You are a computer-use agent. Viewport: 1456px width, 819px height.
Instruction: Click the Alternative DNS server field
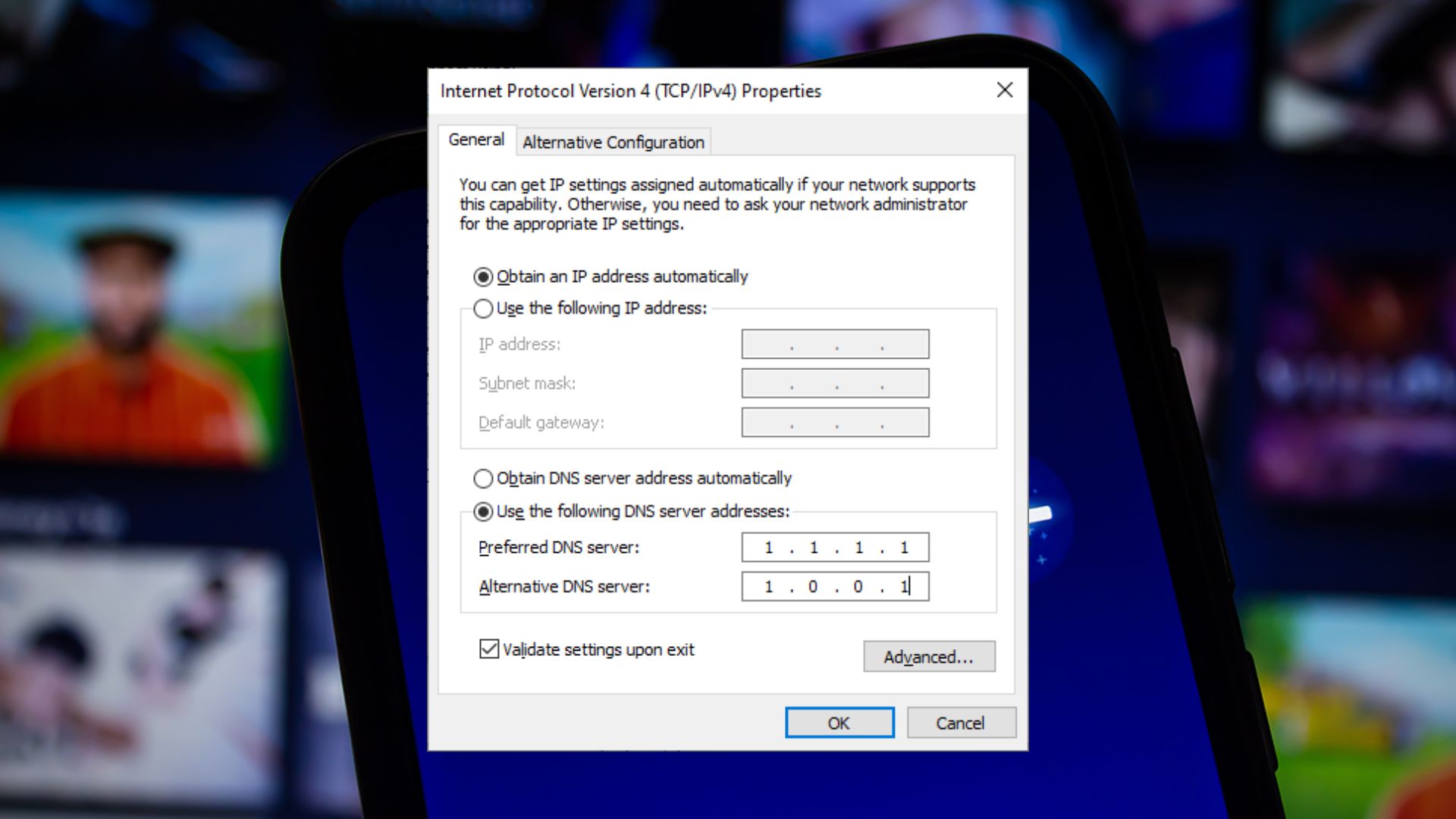(x=835, y=586)
